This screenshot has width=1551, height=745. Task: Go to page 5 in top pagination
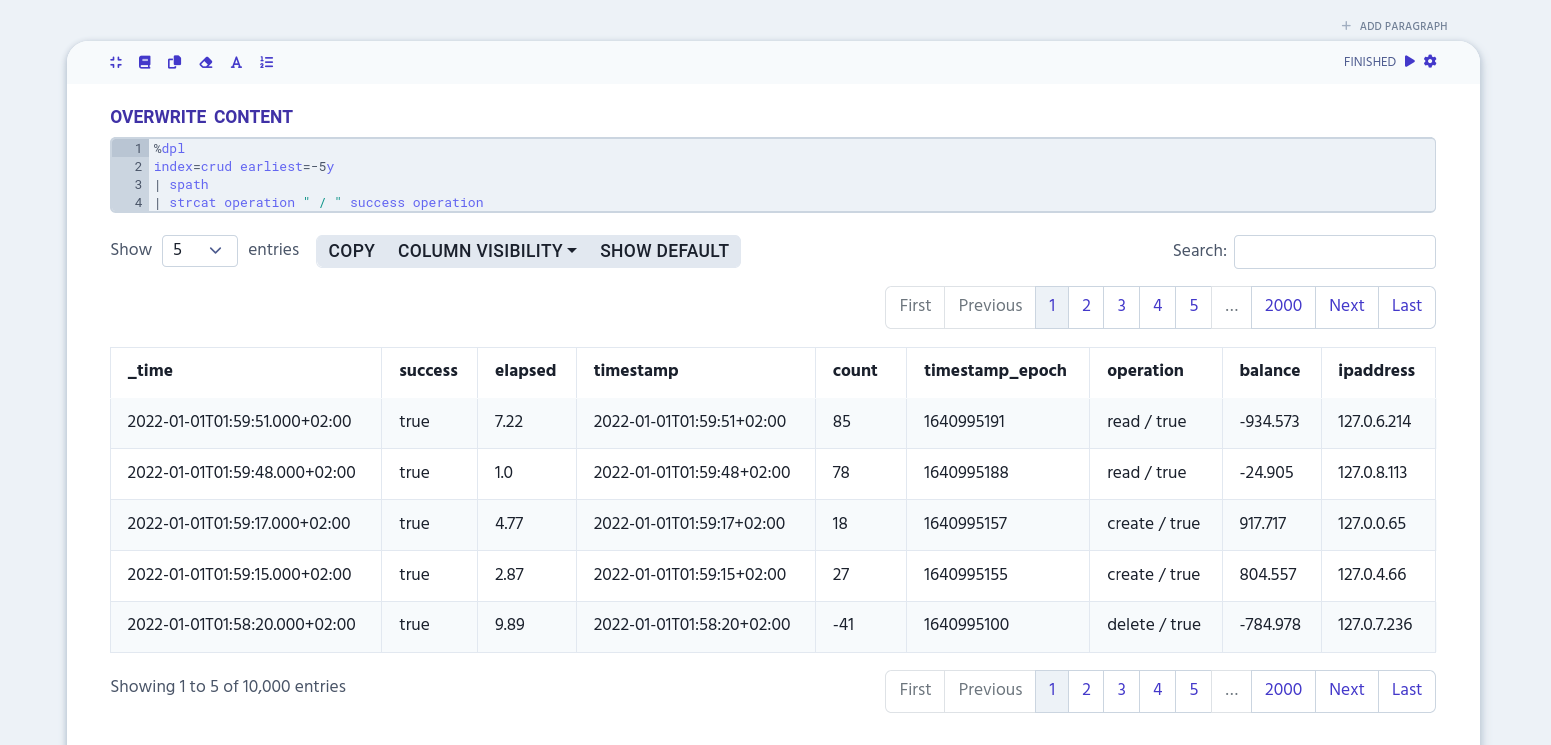[x=1194, y=306]
